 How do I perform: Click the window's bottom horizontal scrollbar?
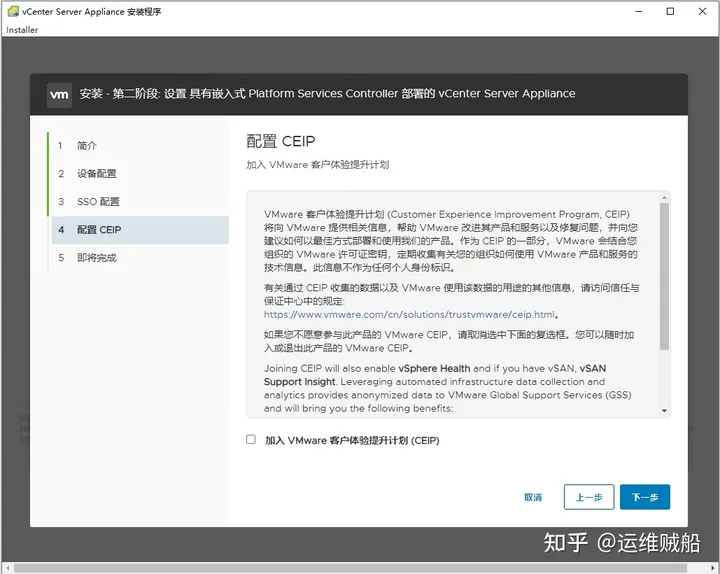coord(350,568)
